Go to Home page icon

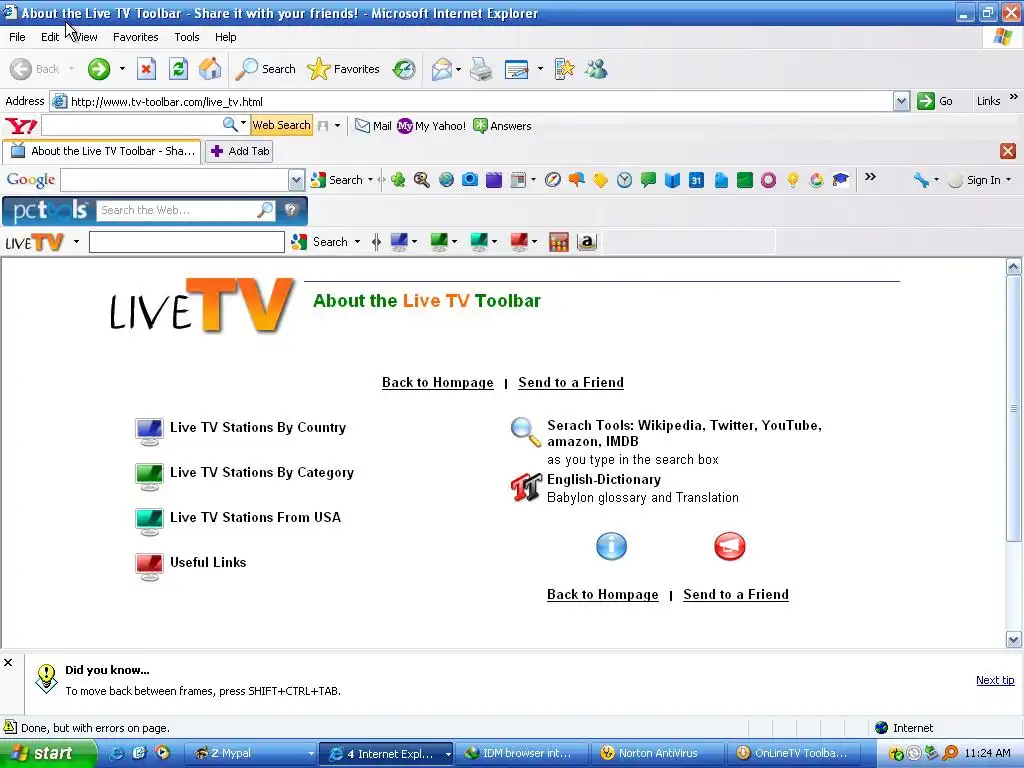tap(210, 69)
